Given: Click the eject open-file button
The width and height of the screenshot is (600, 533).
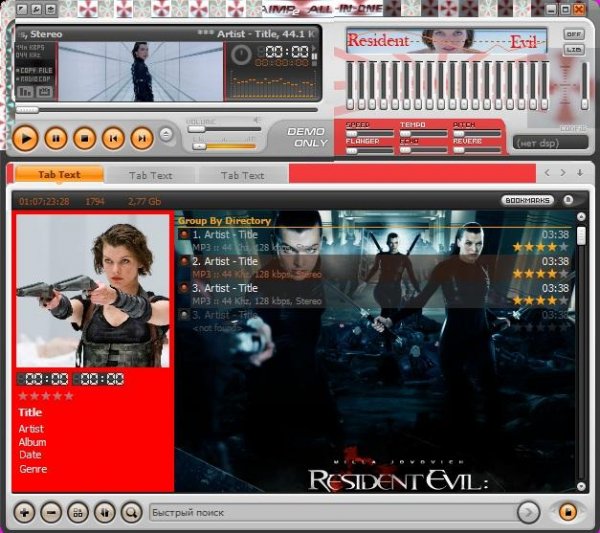Looking at the screenshot, I should 166,134.
